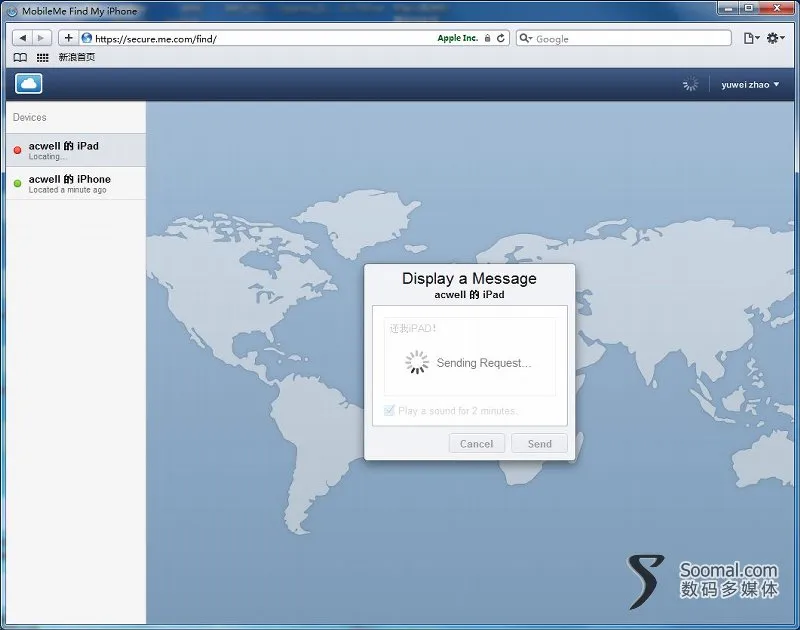Click the message text area in dialog

pyautogui.click(x=469, y=357)
